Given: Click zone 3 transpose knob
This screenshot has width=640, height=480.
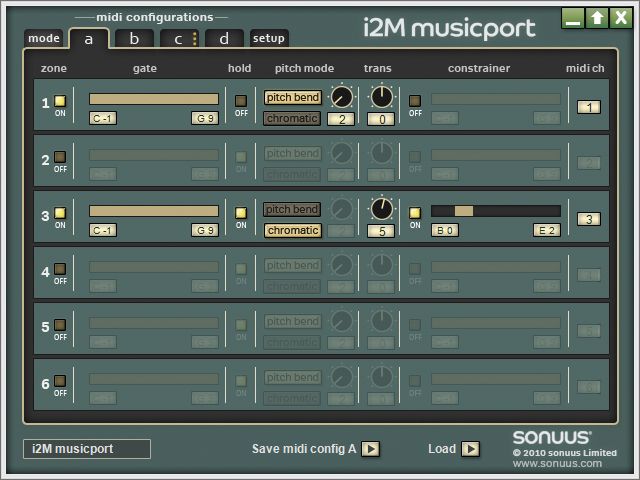Looking at the screenshot, I should (x=382, y=209).
